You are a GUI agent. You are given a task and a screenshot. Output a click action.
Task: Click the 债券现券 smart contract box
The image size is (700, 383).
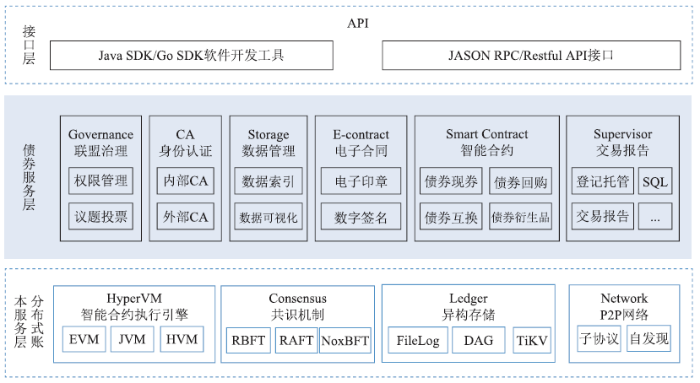point(451,181)
